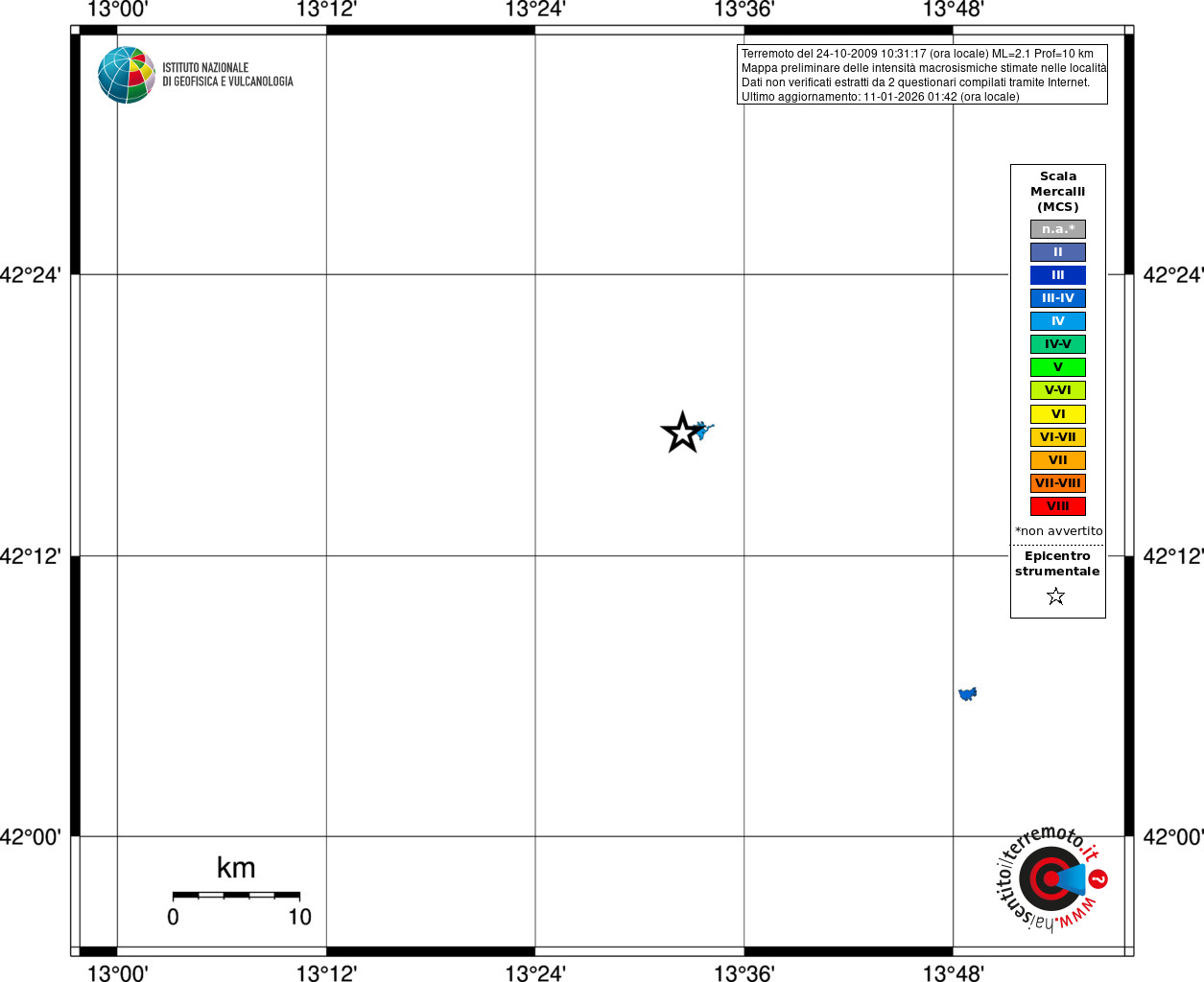Click the top 13°48' longitude label
1204x982 pixels.
click(x=953, y=10)
